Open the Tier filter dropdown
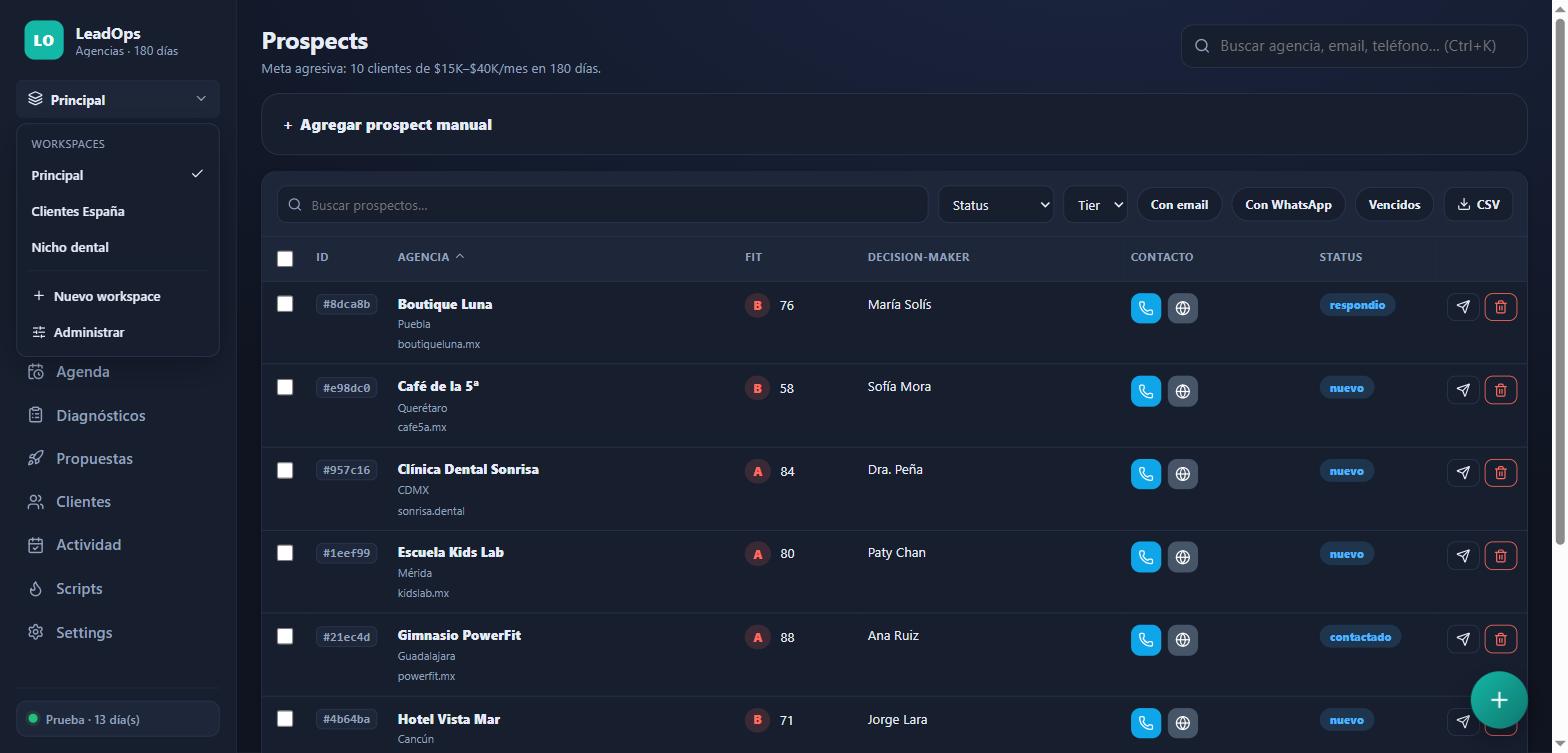Viewport: 1568px width, 753px height. pyautogui.click(x=1095, y=205)
